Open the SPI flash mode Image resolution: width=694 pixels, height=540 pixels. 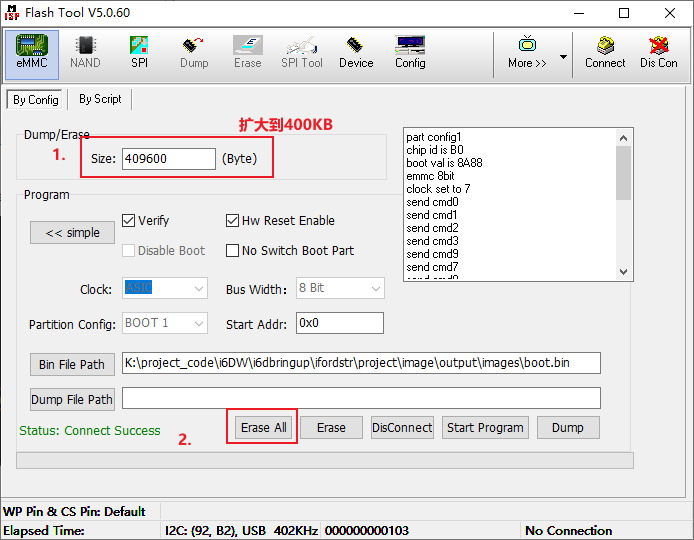(x=139, y=53)
